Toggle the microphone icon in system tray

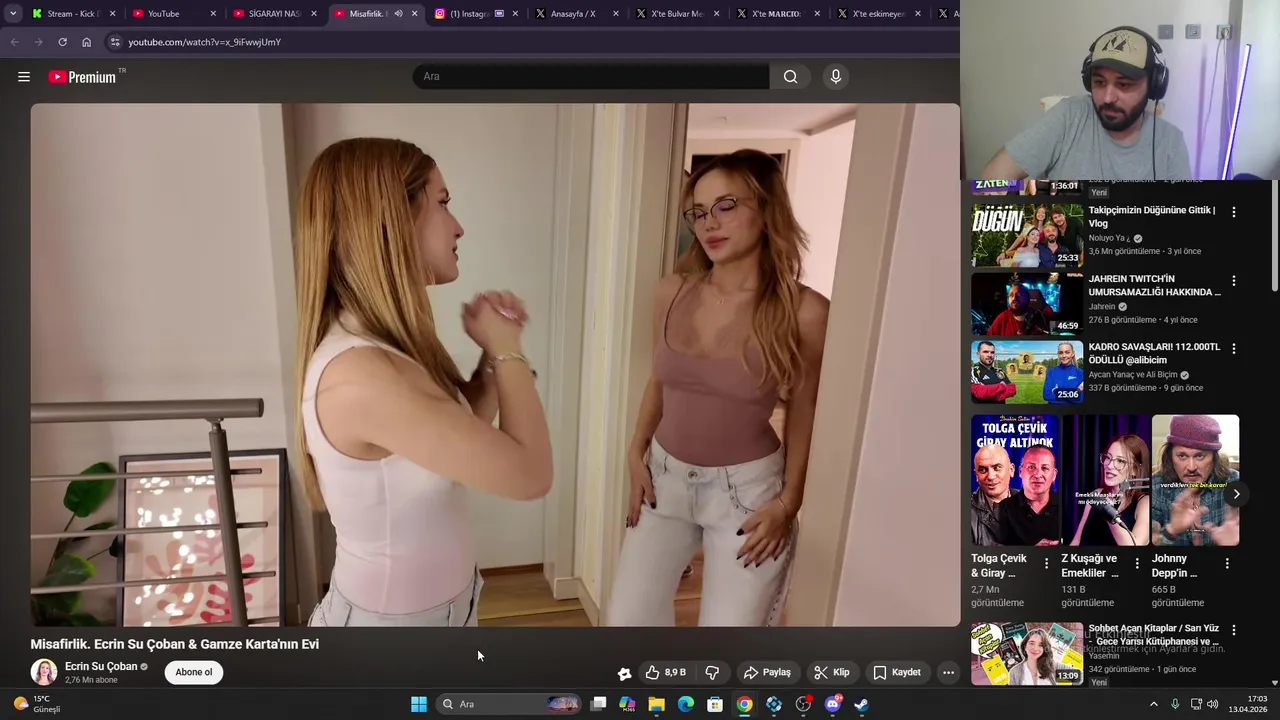[1175, 704]
